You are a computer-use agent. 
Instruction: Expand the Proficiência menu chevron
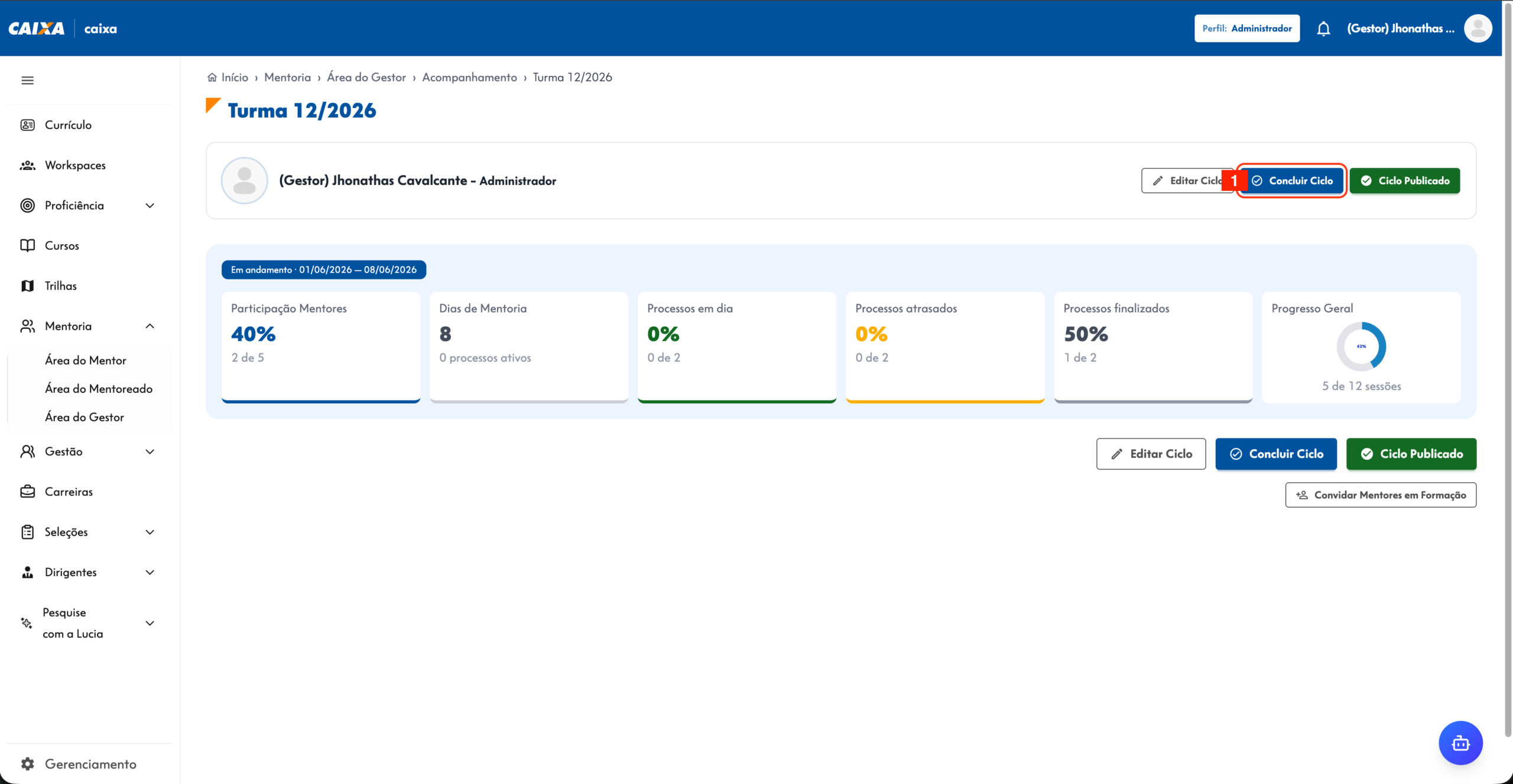pos(150,206)
